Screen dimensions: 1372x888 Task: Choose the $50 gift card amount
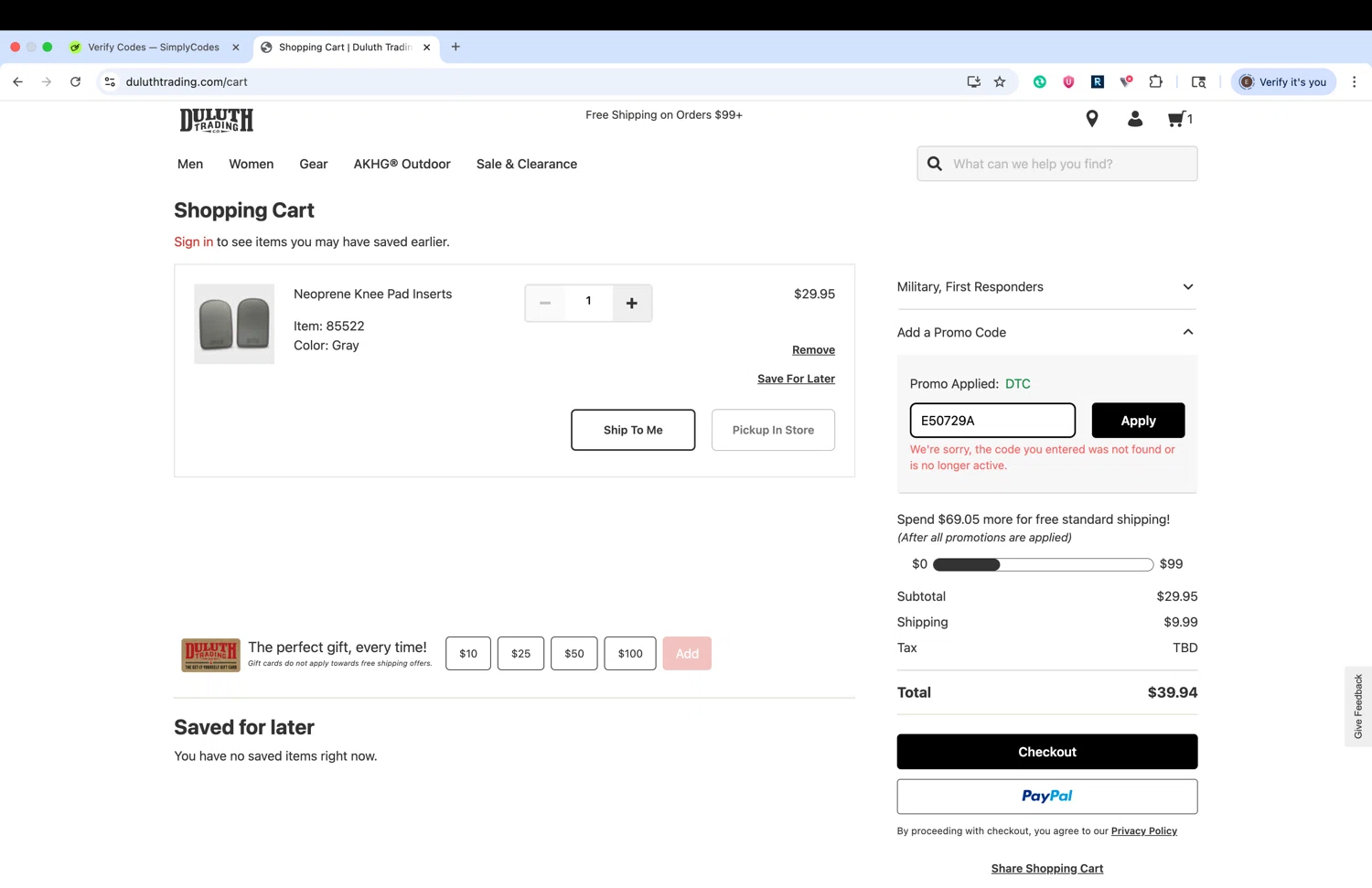coord(574,654)
